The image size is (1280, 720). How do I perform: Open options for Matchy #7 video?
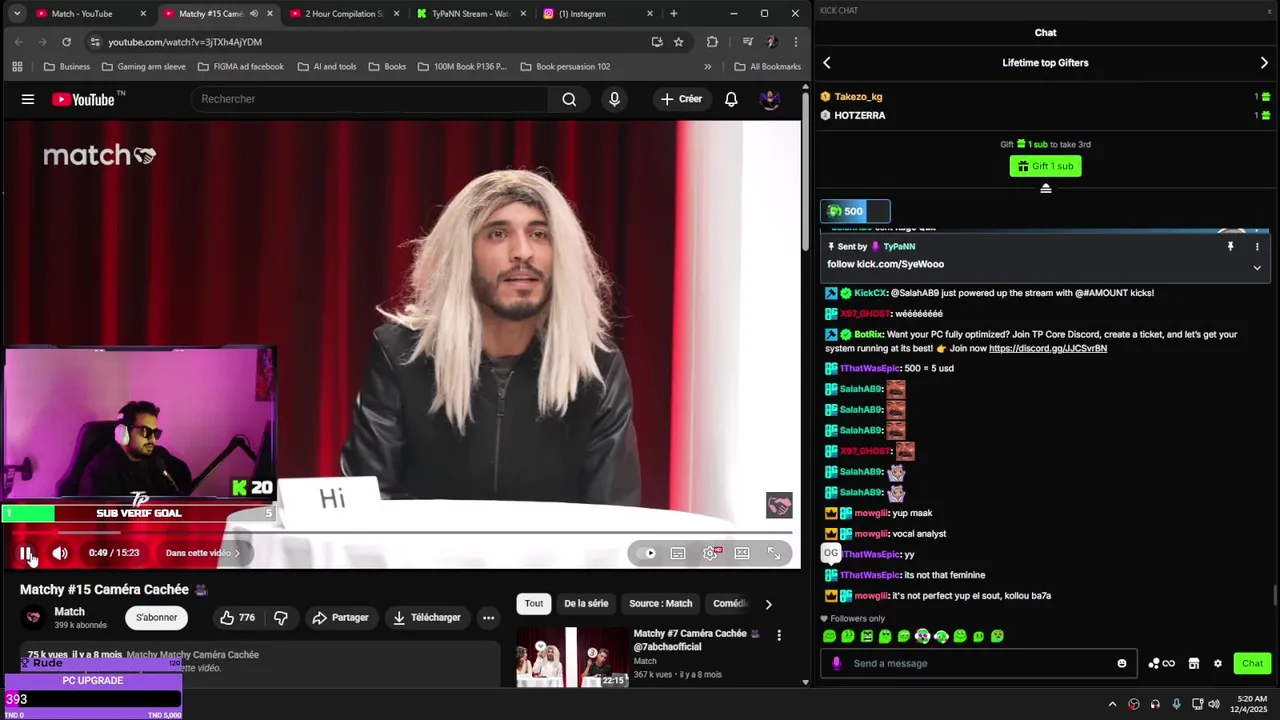779,635
